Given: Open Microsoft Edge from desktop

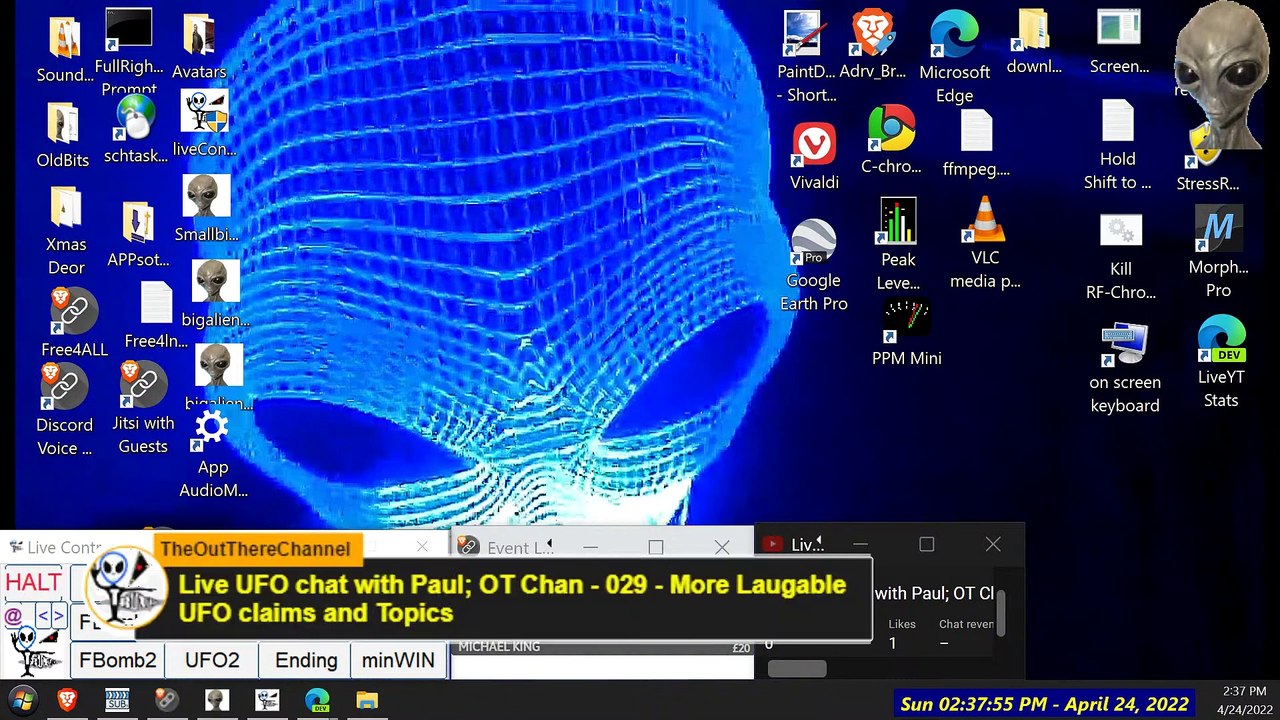Looking at the screenshot, I should (954, 58).
